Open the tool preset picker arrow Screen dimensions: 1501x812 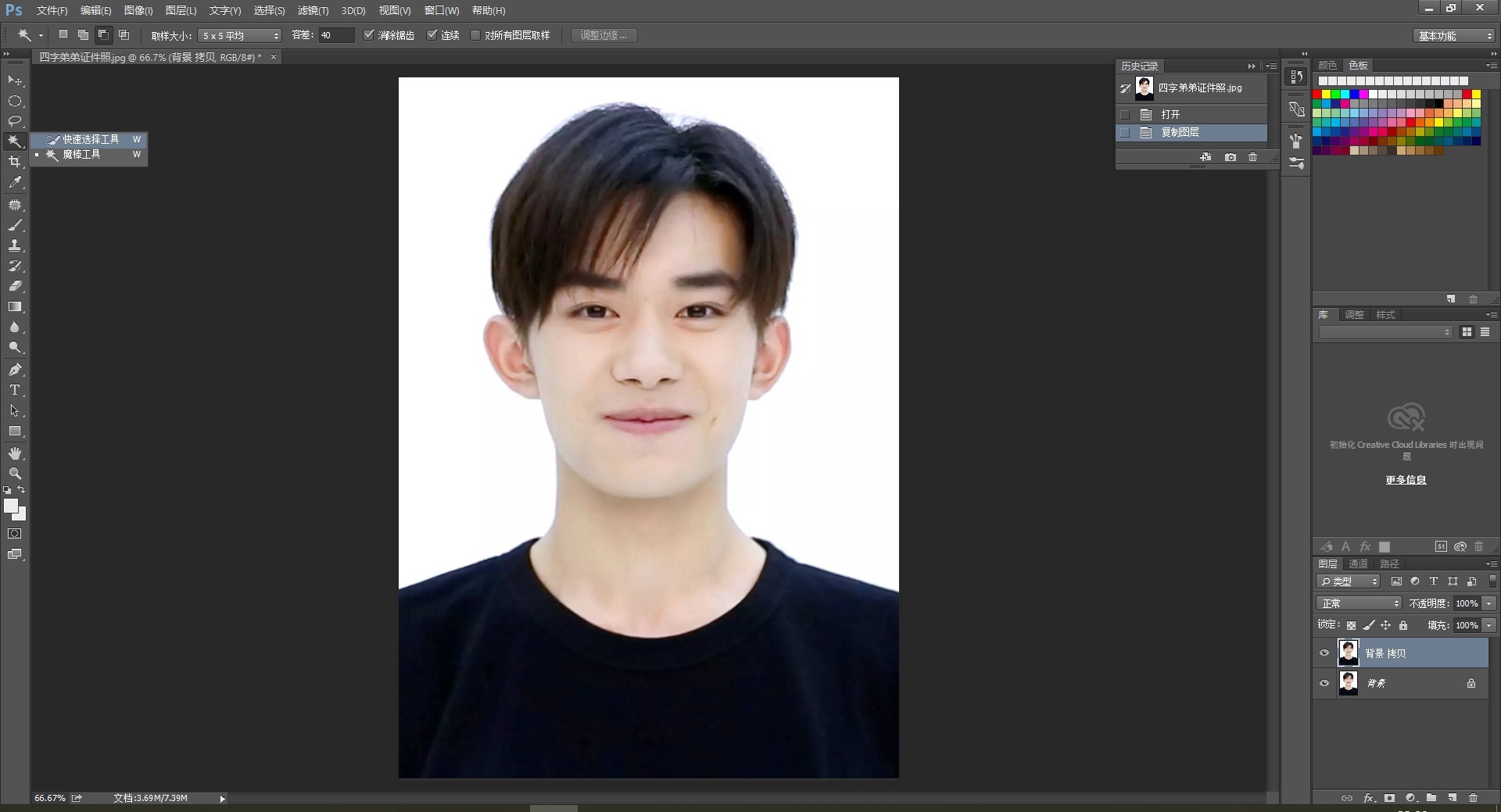(x=41, y=35)
